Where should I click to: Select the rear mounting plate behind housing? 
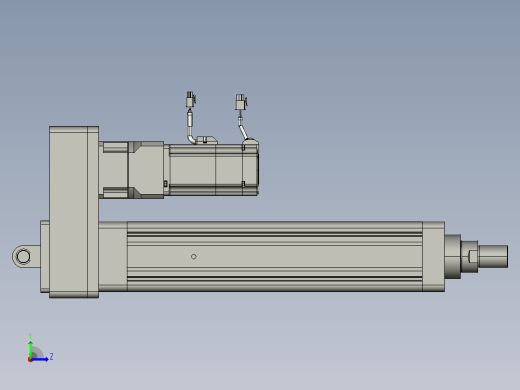click(x=45, y=256)
